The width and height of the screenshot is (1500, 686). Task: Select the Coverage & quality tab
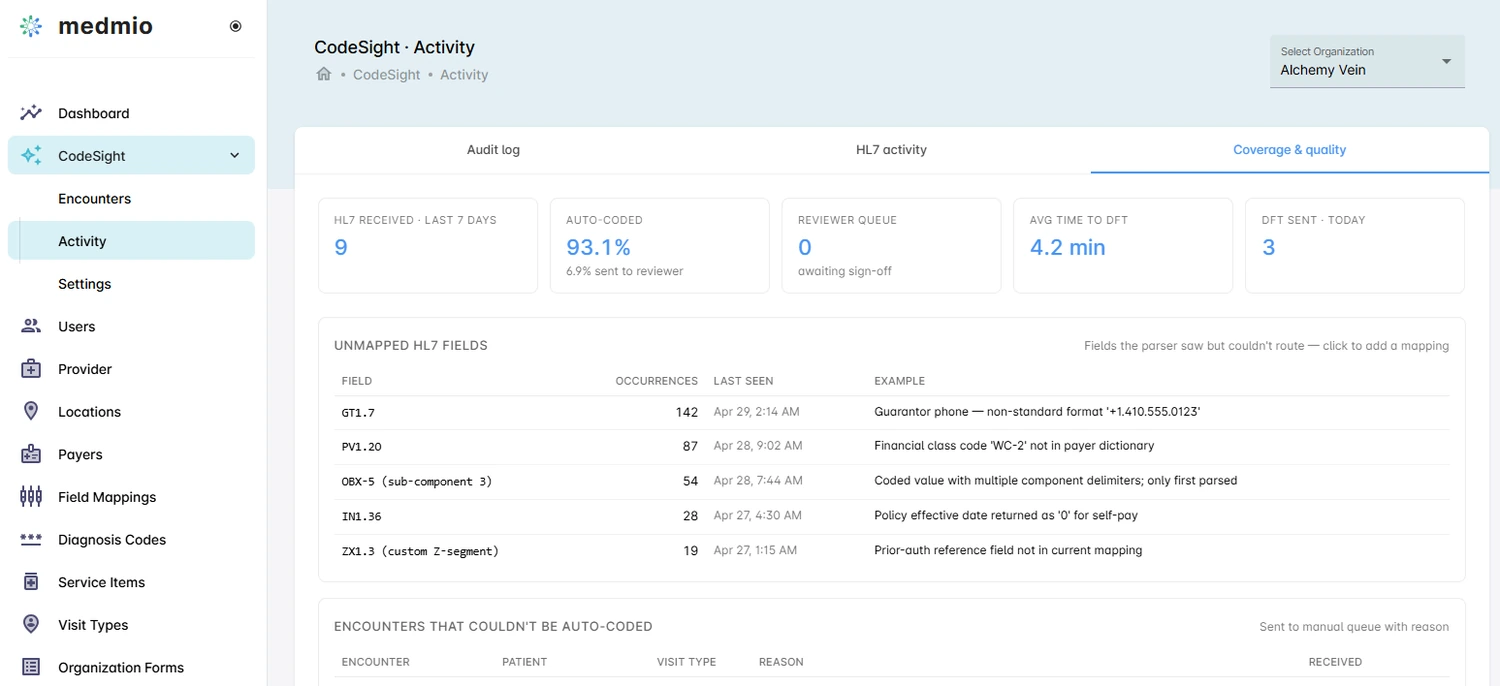click(x=1289, y=150)
